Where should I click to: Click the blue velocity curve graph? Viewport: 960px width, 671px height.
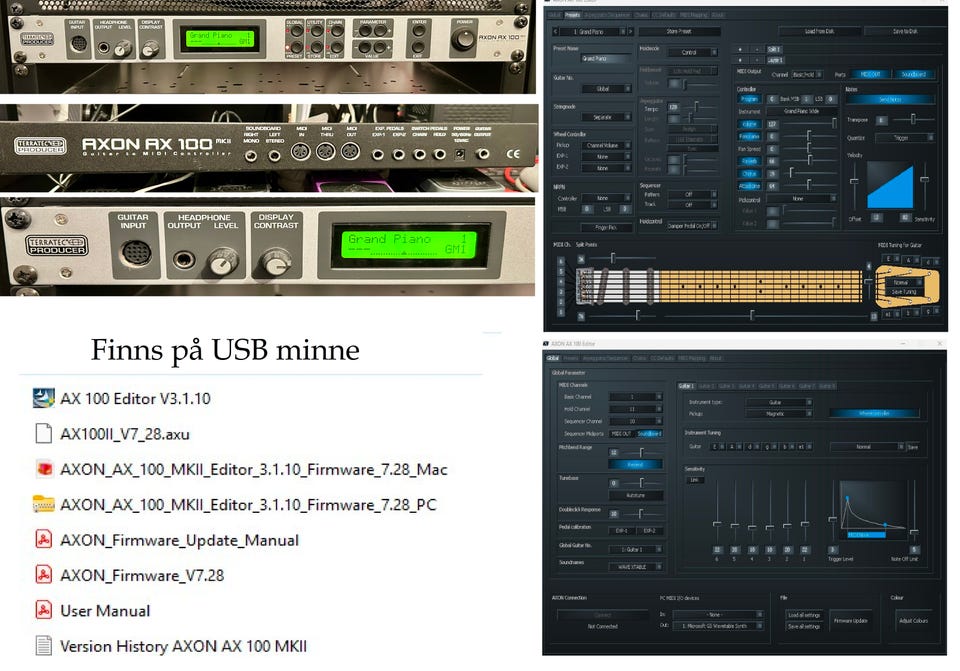pos(890,185)
